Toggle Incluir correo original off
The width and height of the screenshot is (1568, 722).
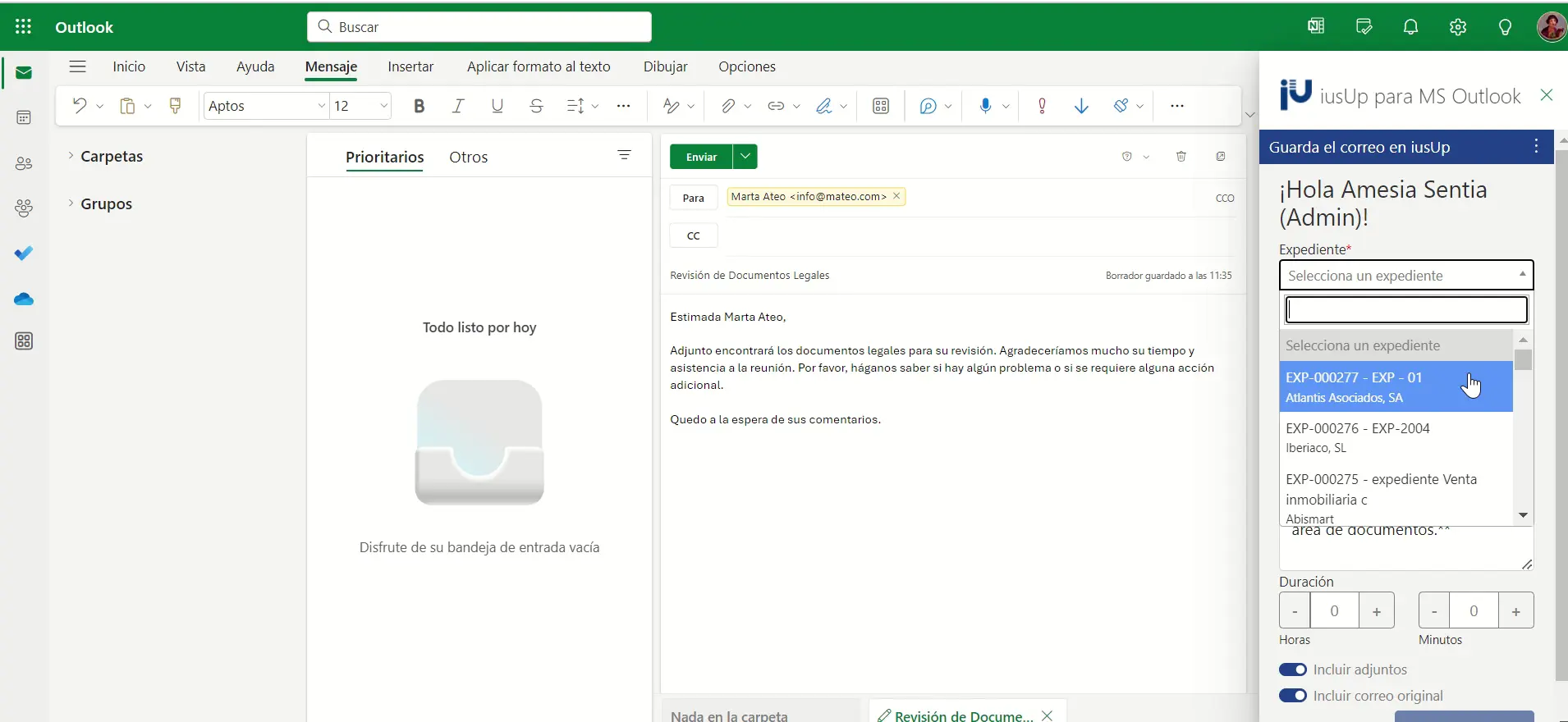1293,696
